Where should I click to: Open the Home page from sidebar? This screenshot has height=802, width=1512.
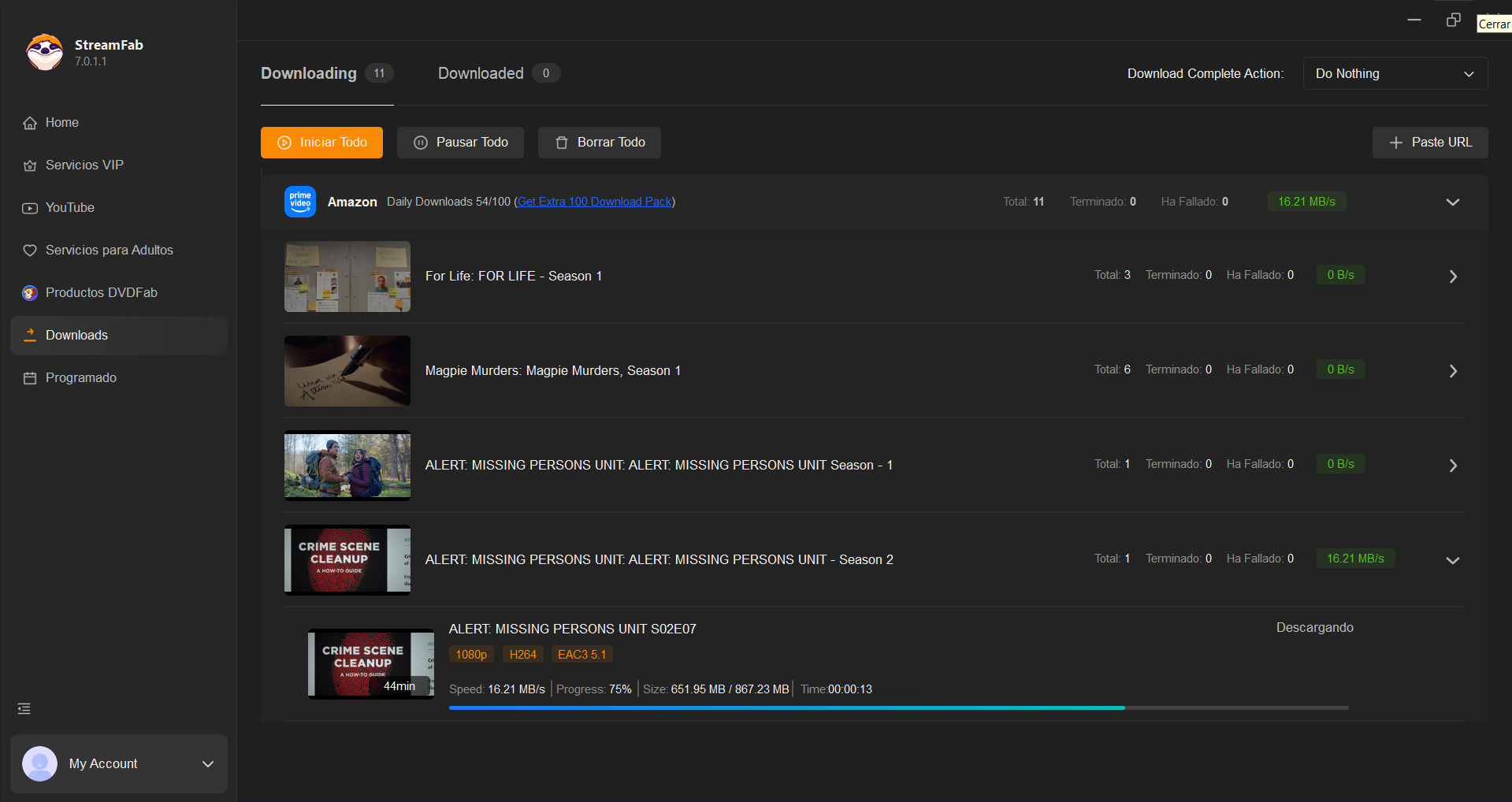point(61,123)
